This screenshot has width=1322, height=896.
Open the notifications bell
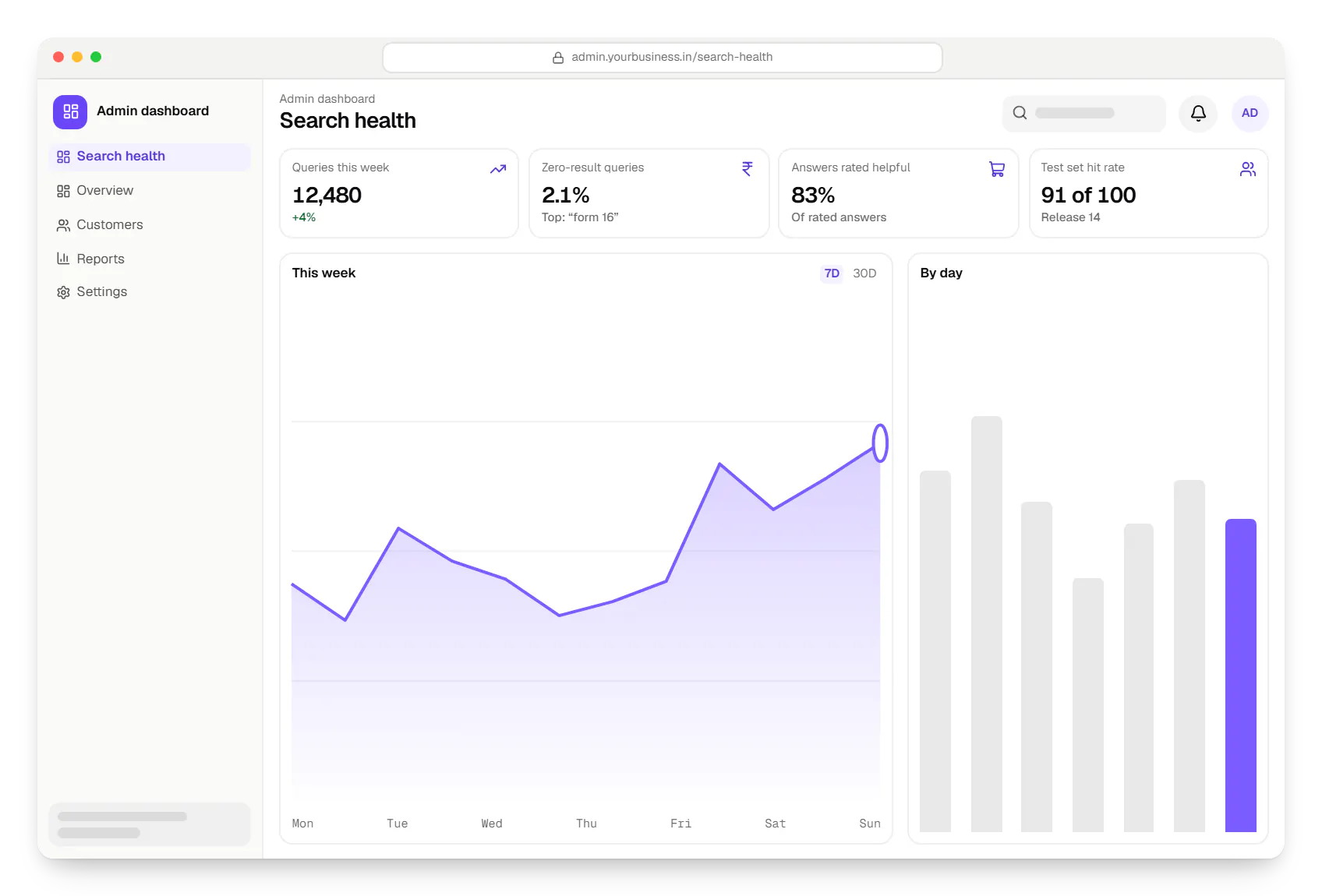(1198, 113)
